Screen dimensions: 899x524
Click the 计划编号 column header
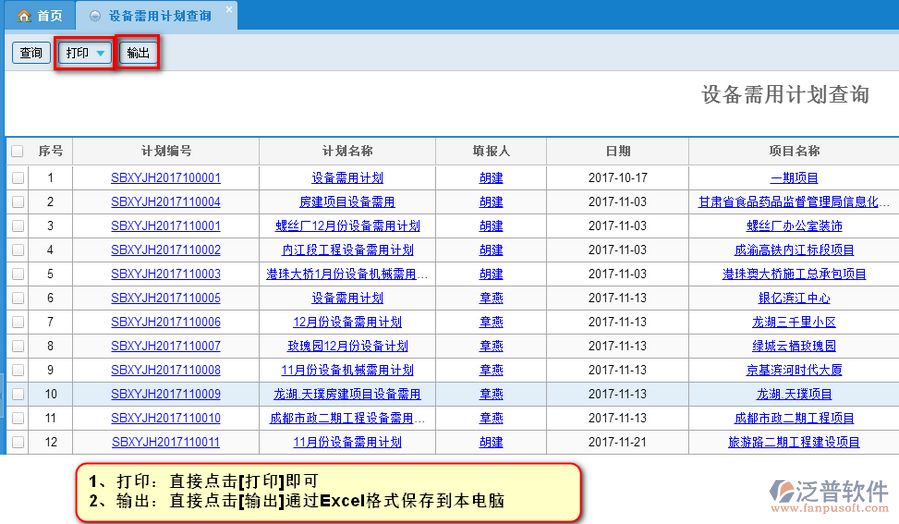[x=165, y=151]
